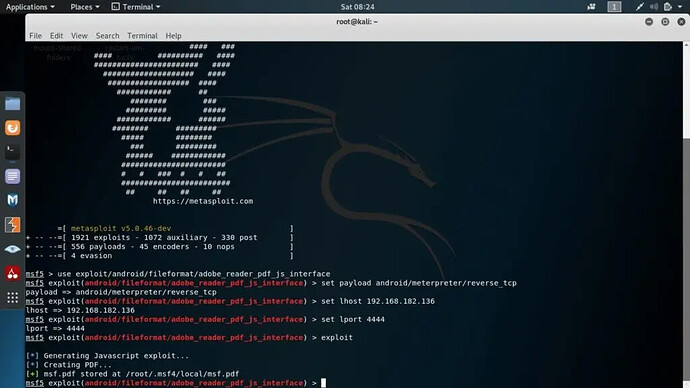Click the volume speaker icon
690x388 pixels.
(x=654, y=7)
